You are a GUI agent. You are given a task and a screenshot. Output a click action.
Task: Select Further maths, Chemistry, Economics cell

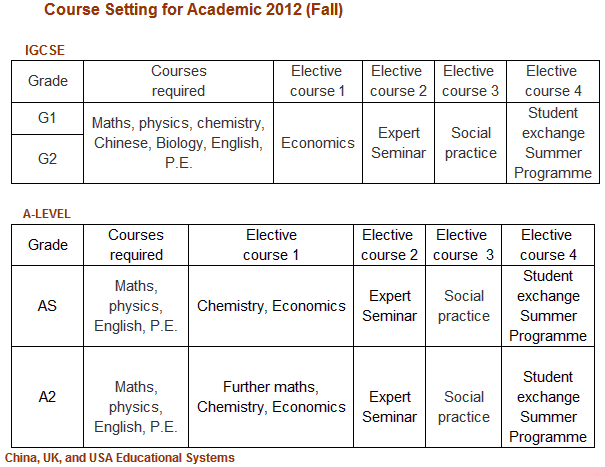point(271,397)
